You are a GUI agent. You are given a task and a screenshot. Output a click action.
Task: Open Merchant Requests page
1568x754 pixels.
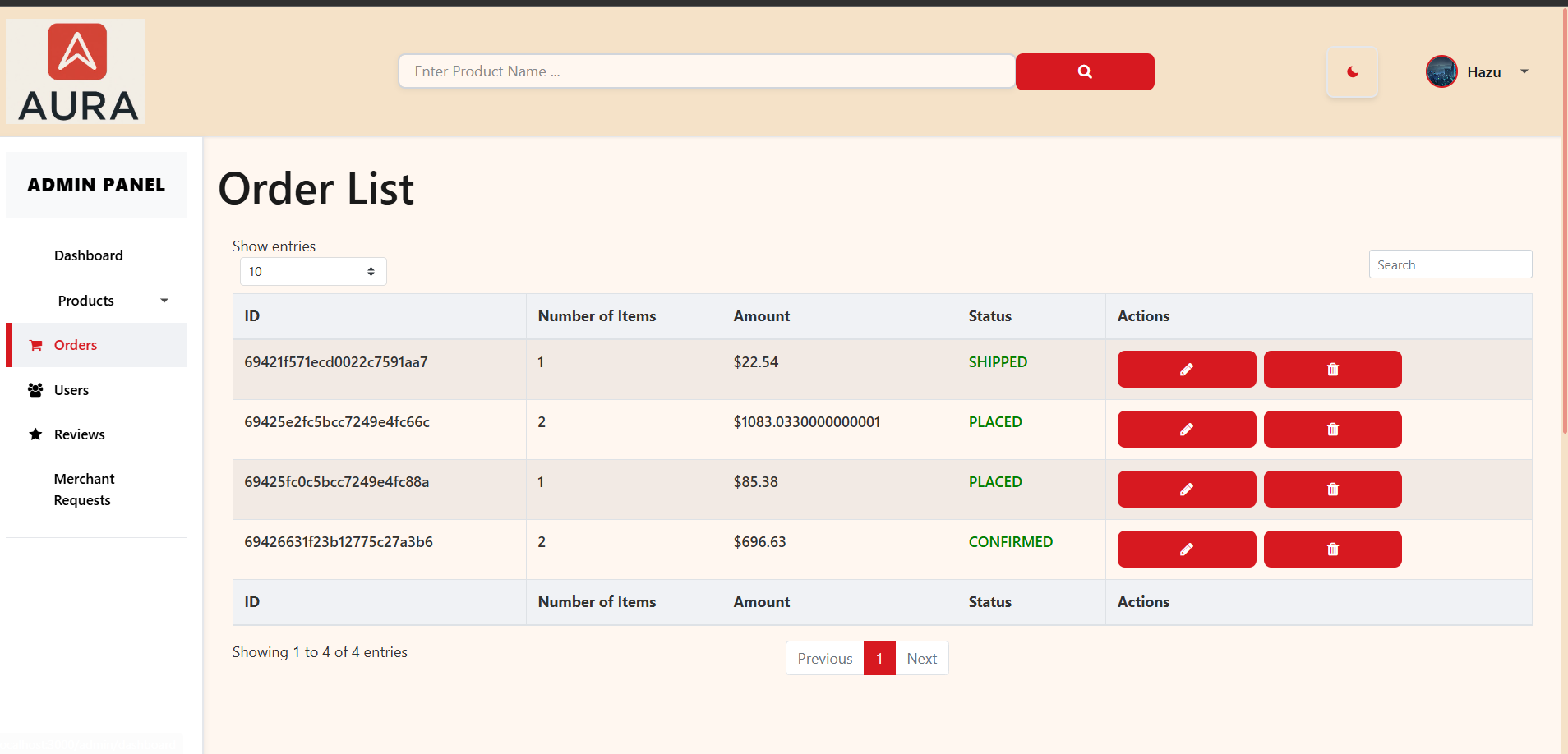pos(85,490)
